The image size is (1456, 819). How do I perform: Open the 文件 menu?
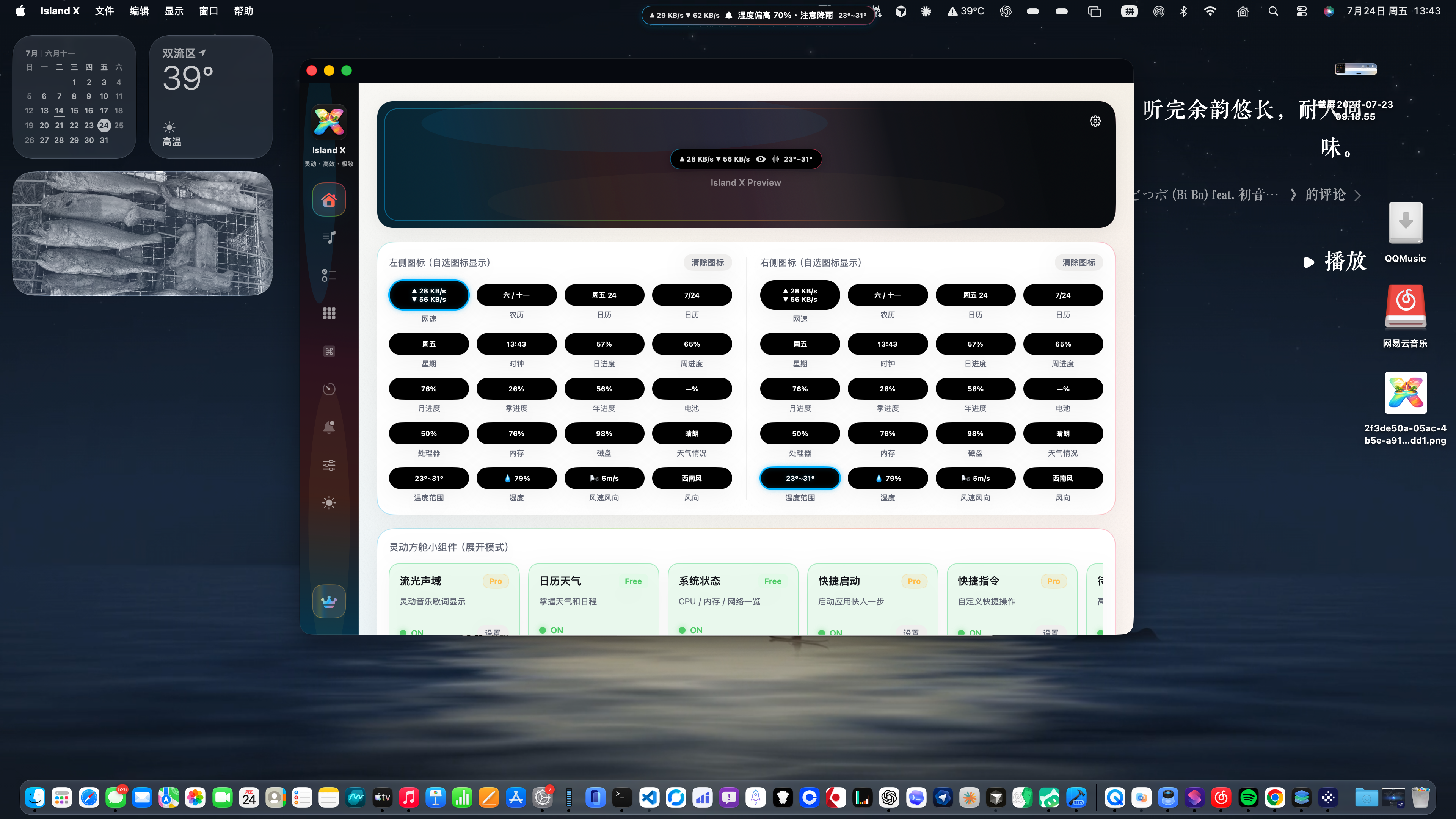click(x=105, y=11)
